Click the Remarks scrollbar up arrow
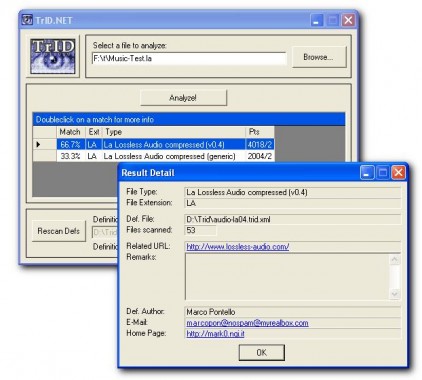Viewport: 422px width, 380px height. point(395,259)
